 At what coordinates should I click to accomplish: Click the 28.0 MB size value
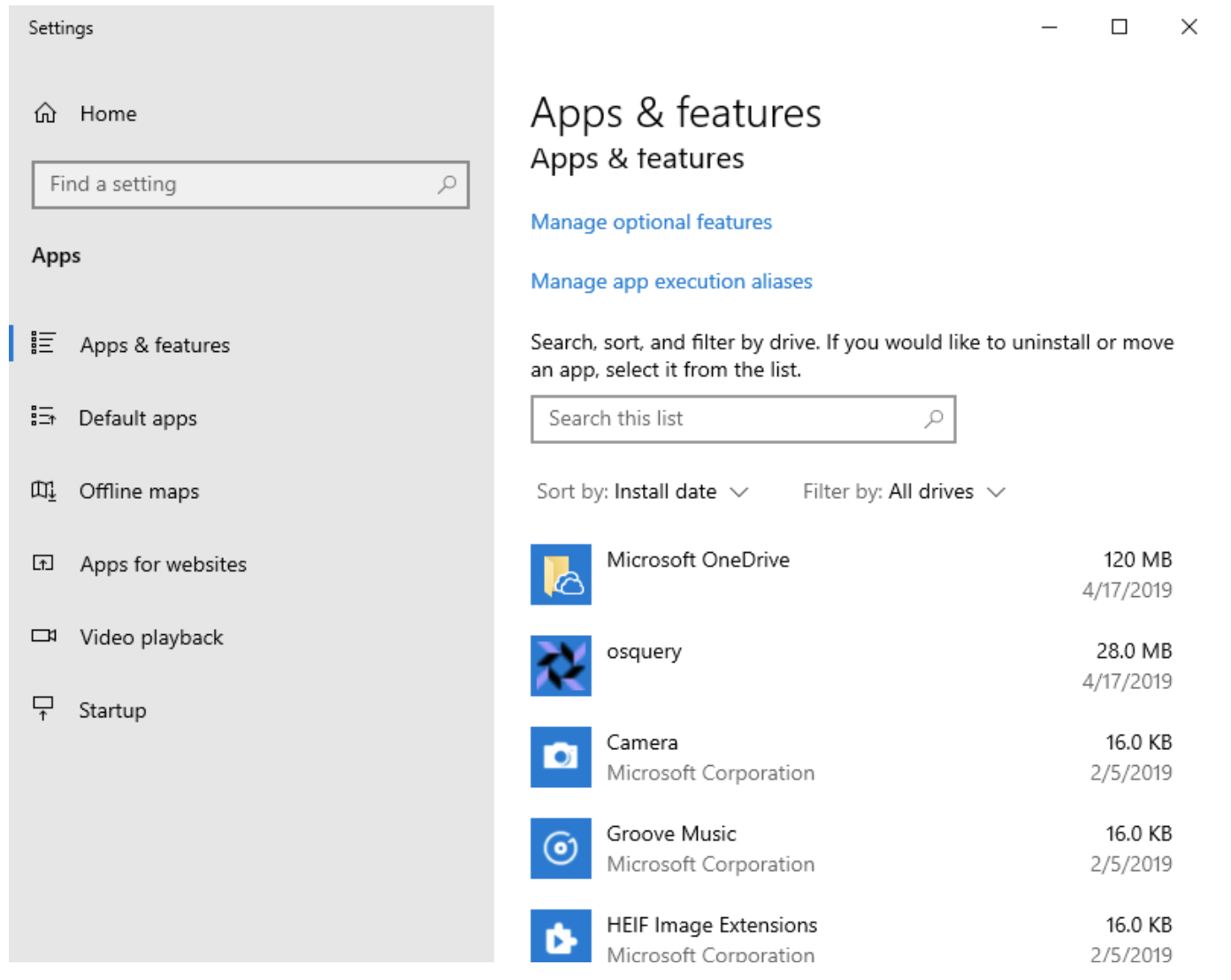coord(1134,651)
